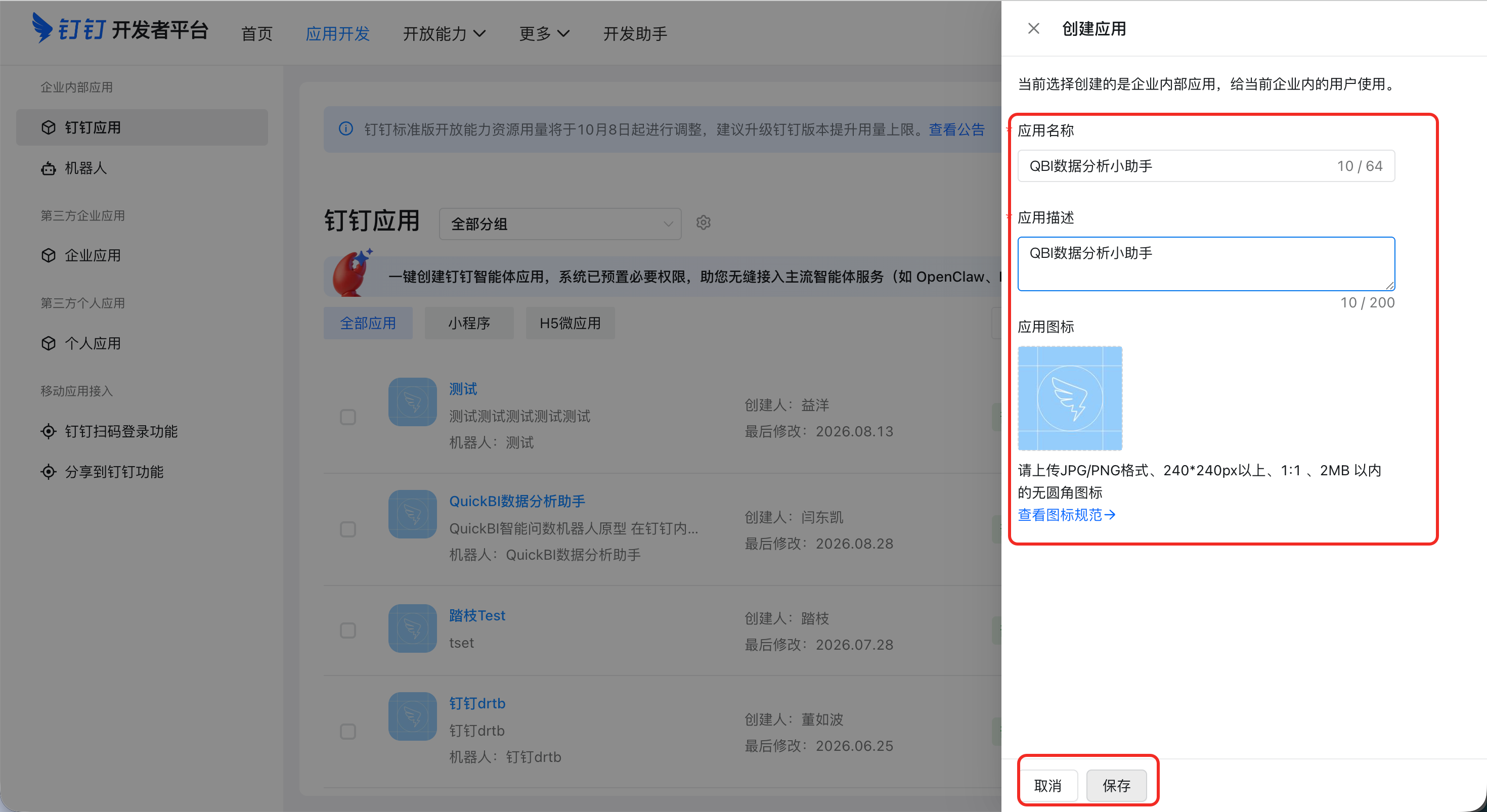Select 企业应用 in the sidebar
The image size is (1487, 812).
pos(142,256)
